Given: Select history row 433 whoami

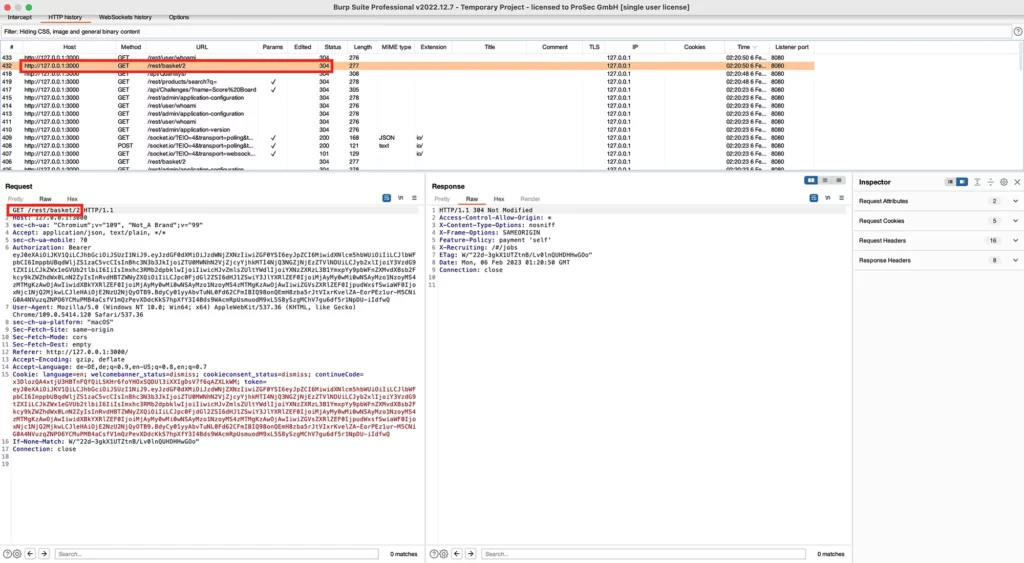Looking at the screenshot, I should [408, 57].
